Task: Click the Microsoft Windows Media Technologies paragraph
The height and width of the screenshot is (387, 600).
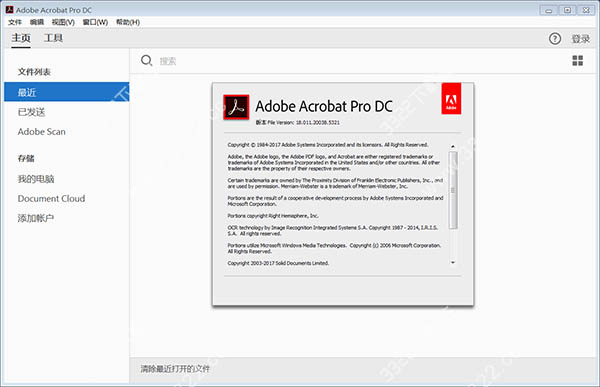Action: tap(334, 248)
